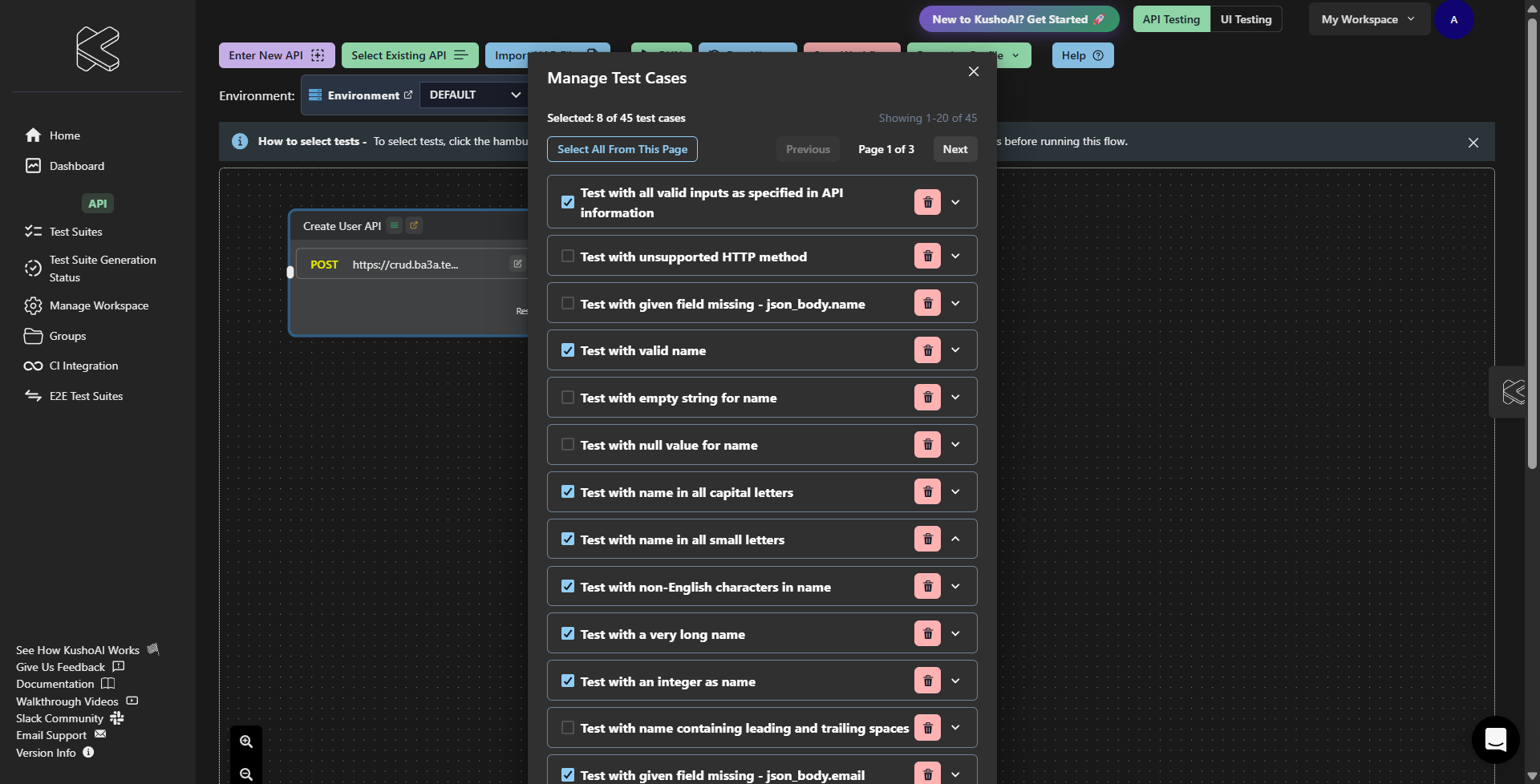Dismiss the 'How to select tests' banner
Viewport: 1540px width, 784px height.
tap(1473, 143)
